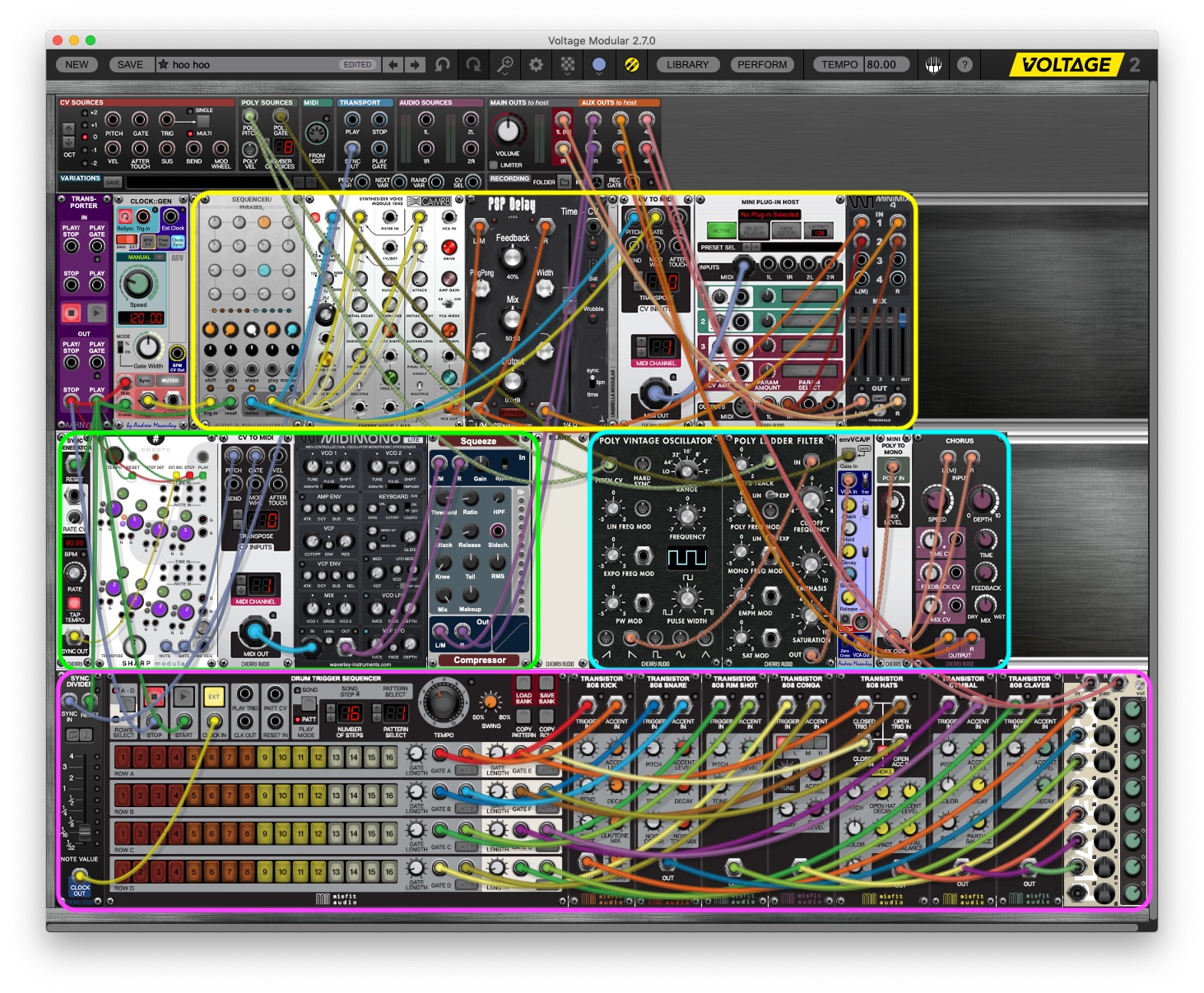Click the TEMPO value field 80.00
The image size is (1204, 993).
point(886,64)
